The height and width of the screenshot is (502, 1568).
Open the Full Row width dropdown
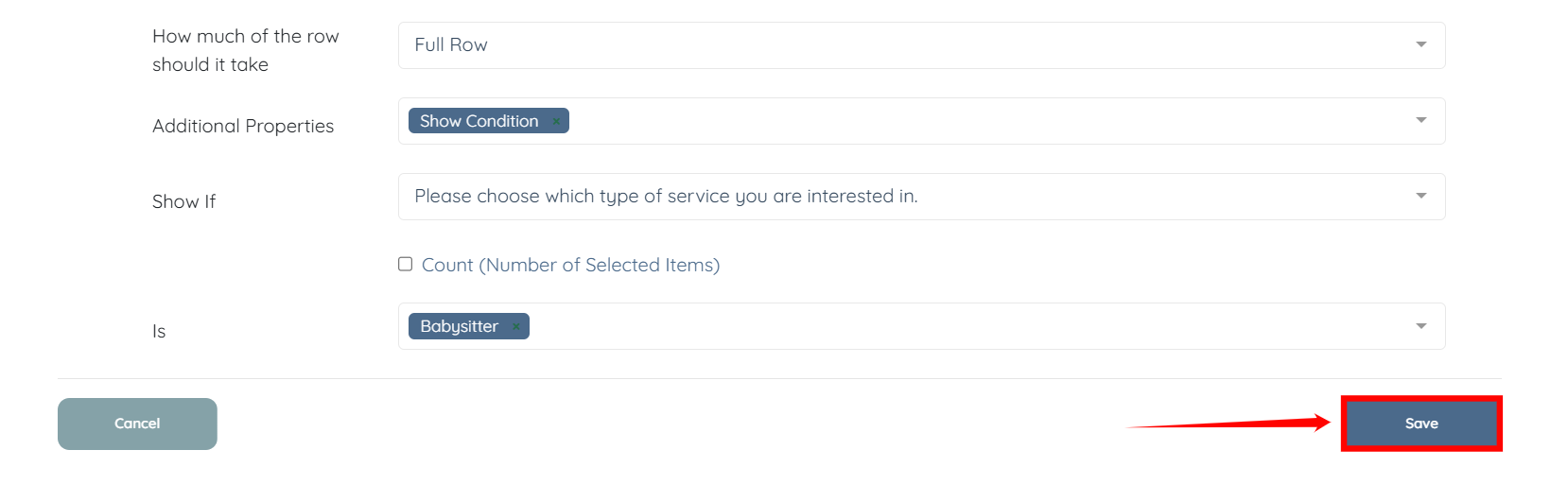tap(908, 45)
